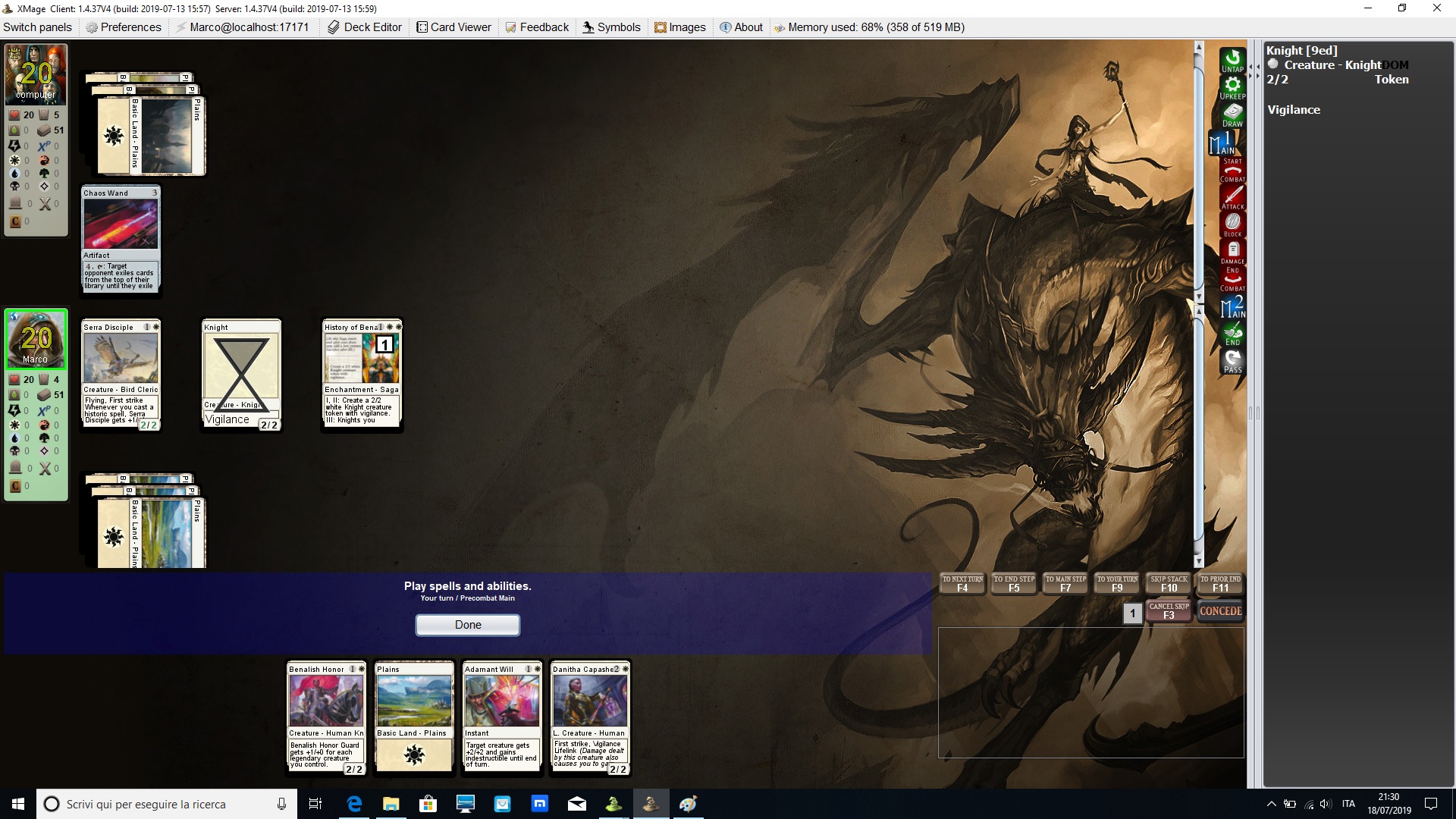
Task: Click the To Next Turn F4 button
Action: [x=962, y=583]
